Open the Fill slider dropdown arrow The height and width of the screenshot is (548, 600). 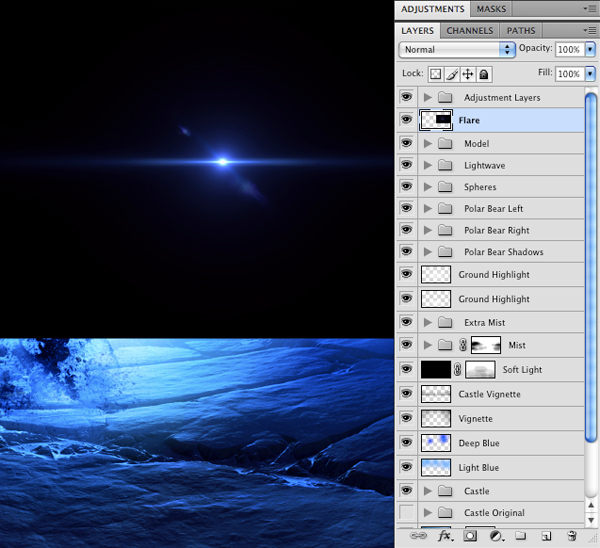coord(590,73)
